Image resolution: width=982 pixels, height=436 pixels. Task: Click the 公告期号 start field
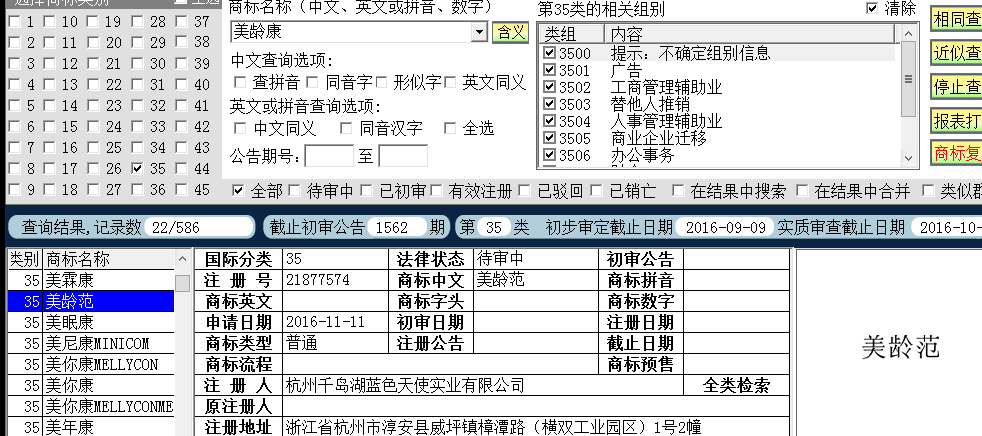(329, 156)
